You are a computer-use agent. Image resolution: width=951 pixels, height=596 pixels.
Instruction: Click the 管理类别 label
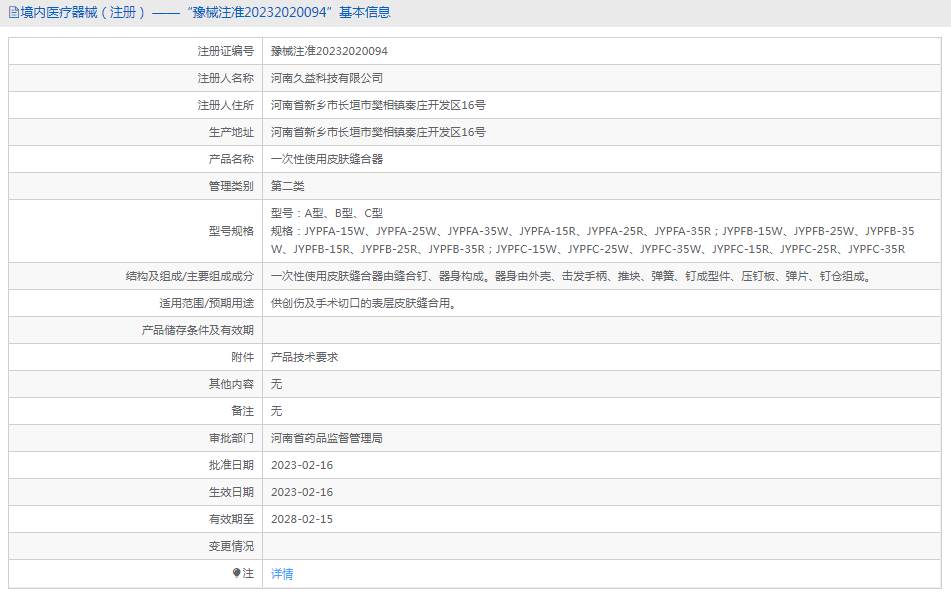[231, 186]
